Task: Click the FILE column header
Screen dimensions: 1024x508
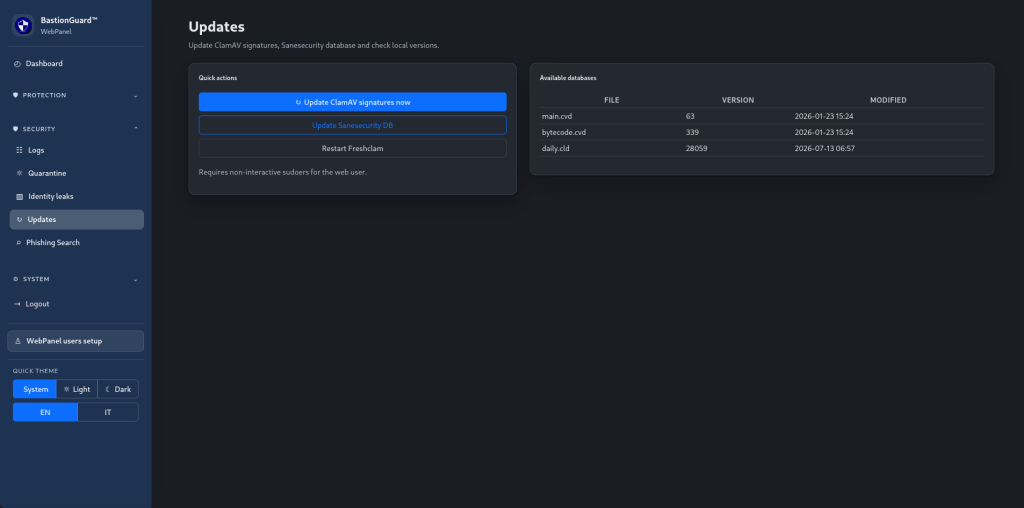Action: pyautogui.click(x=611, y=101)
